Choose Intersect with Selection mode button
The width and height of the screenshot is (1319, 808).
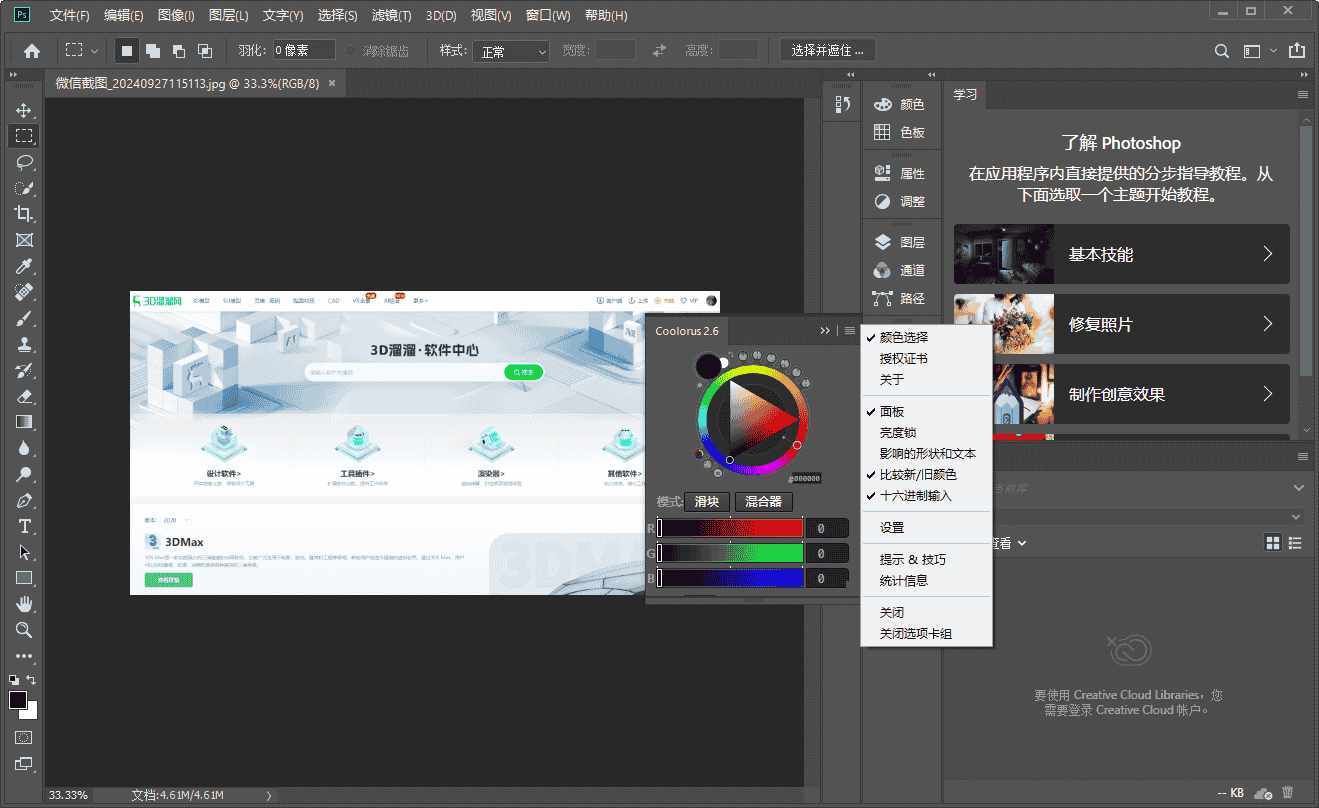coord(205,50)
